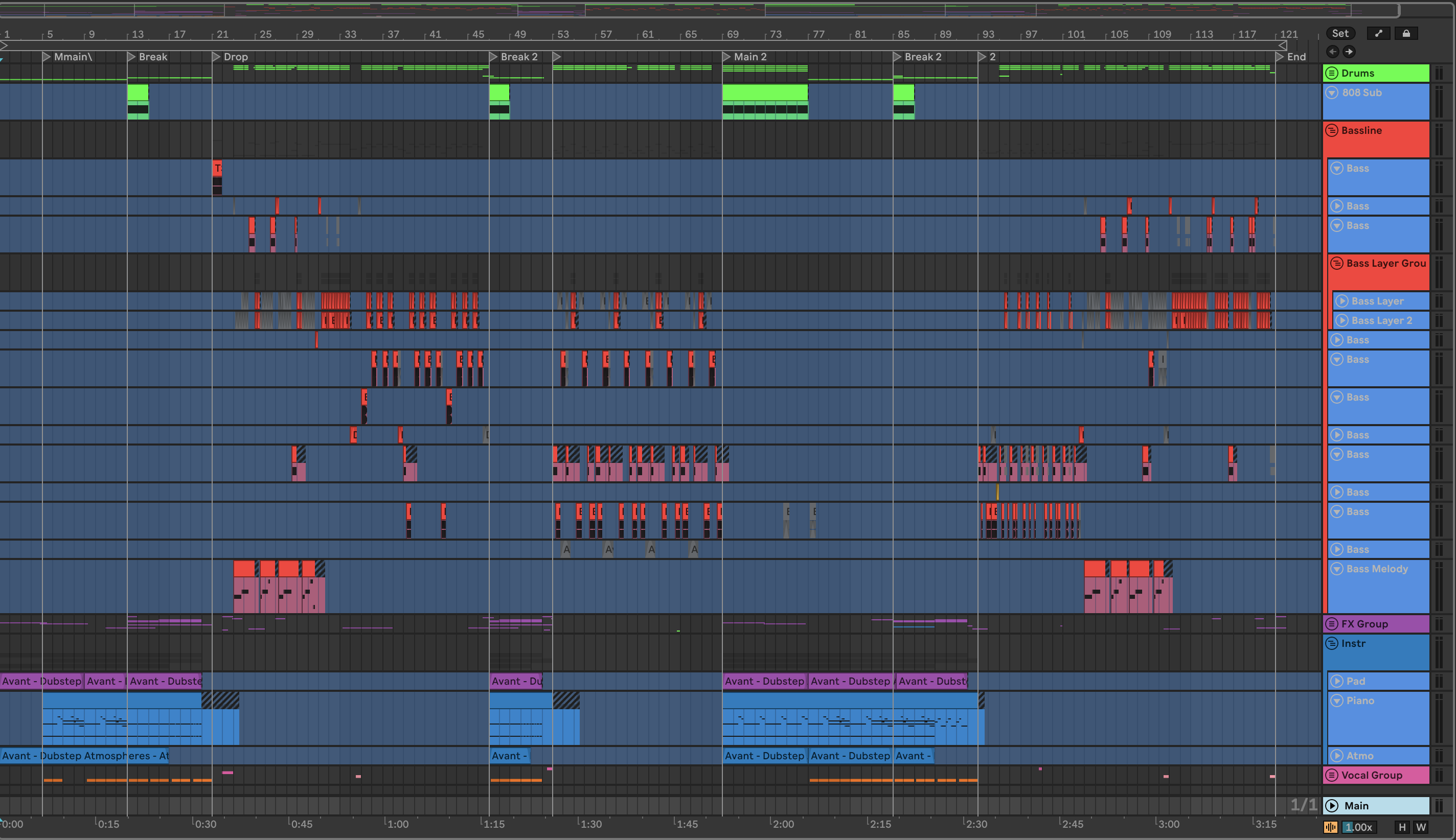
Task: Fold the Bassline group track
Action: 1332,130
